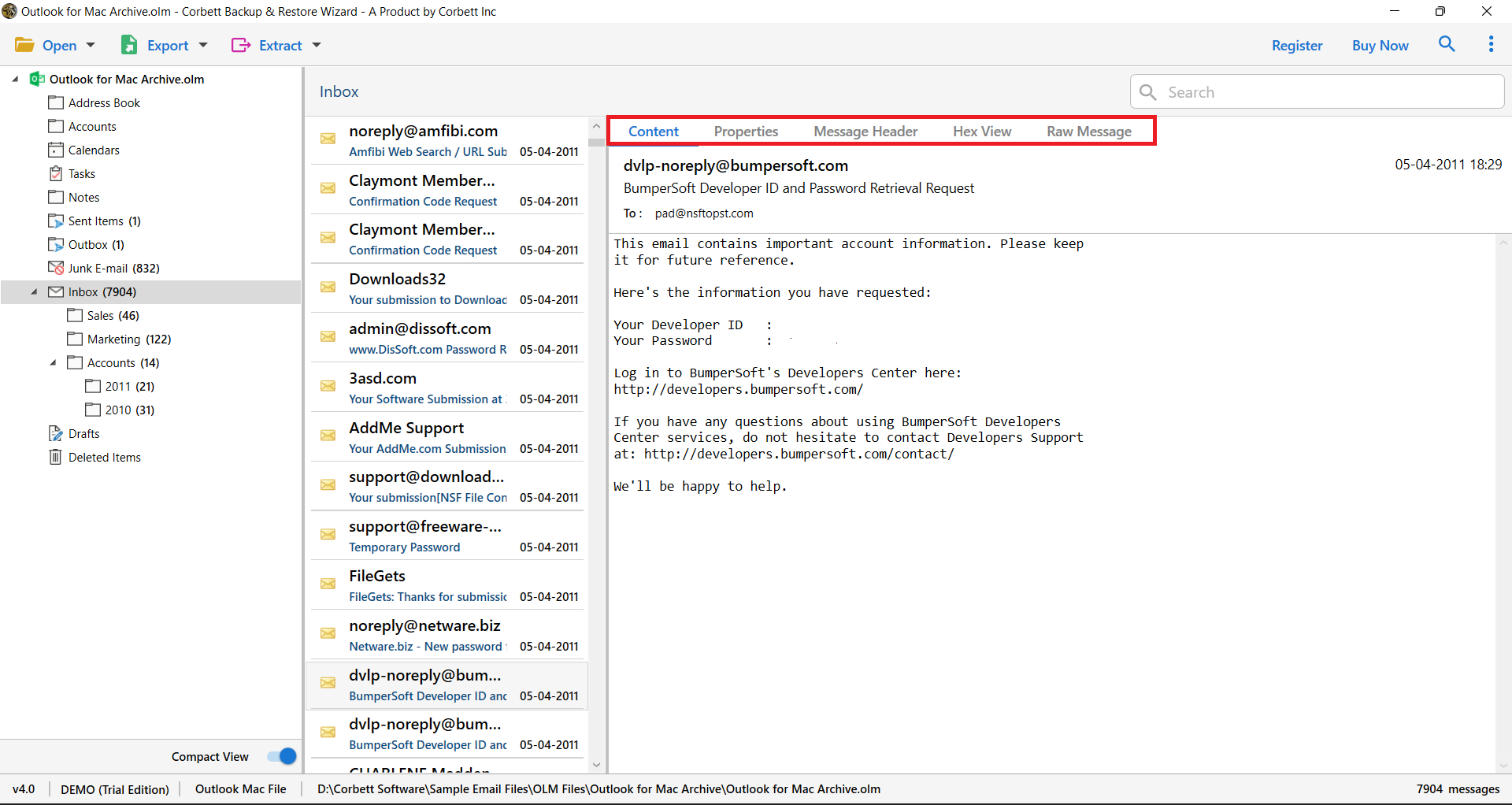Select the Accounts folder under root

pos(82,126)
